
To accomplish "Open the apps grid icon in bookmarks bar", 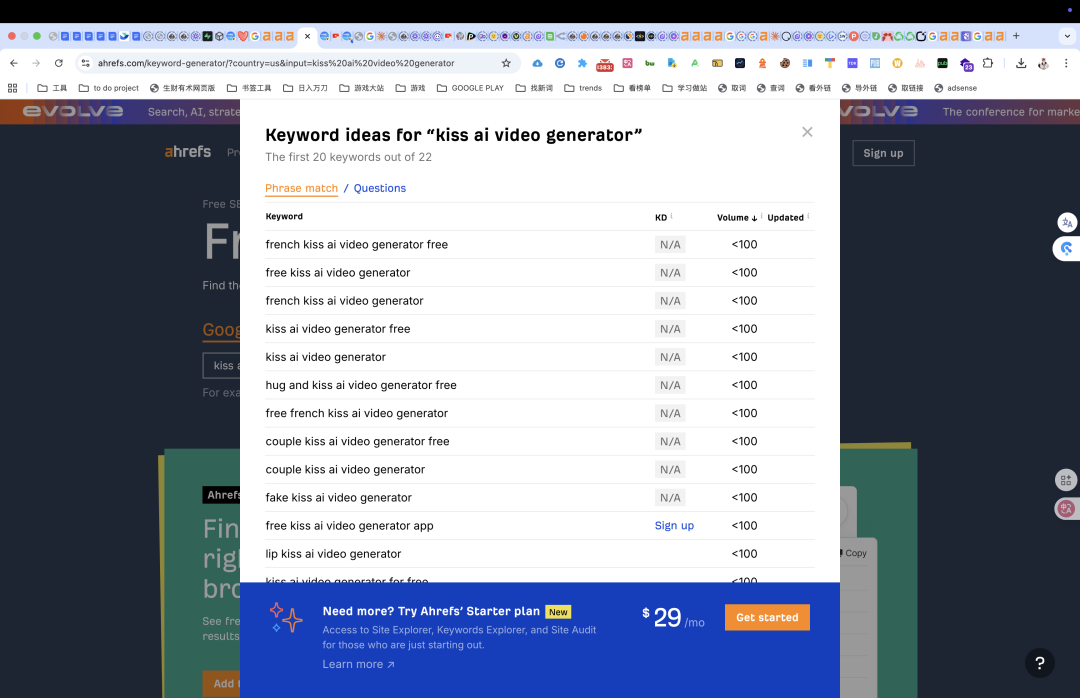I will tap(12, 88).
